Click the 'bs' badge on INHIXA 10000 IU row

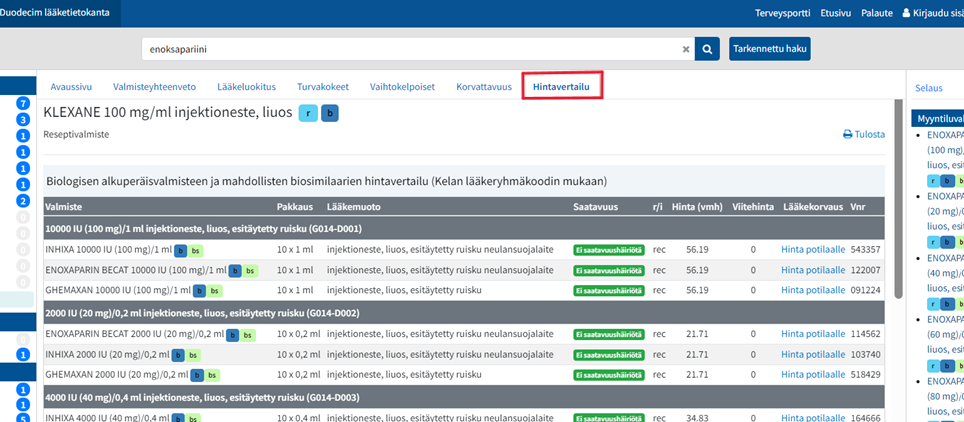pos(197,250)
